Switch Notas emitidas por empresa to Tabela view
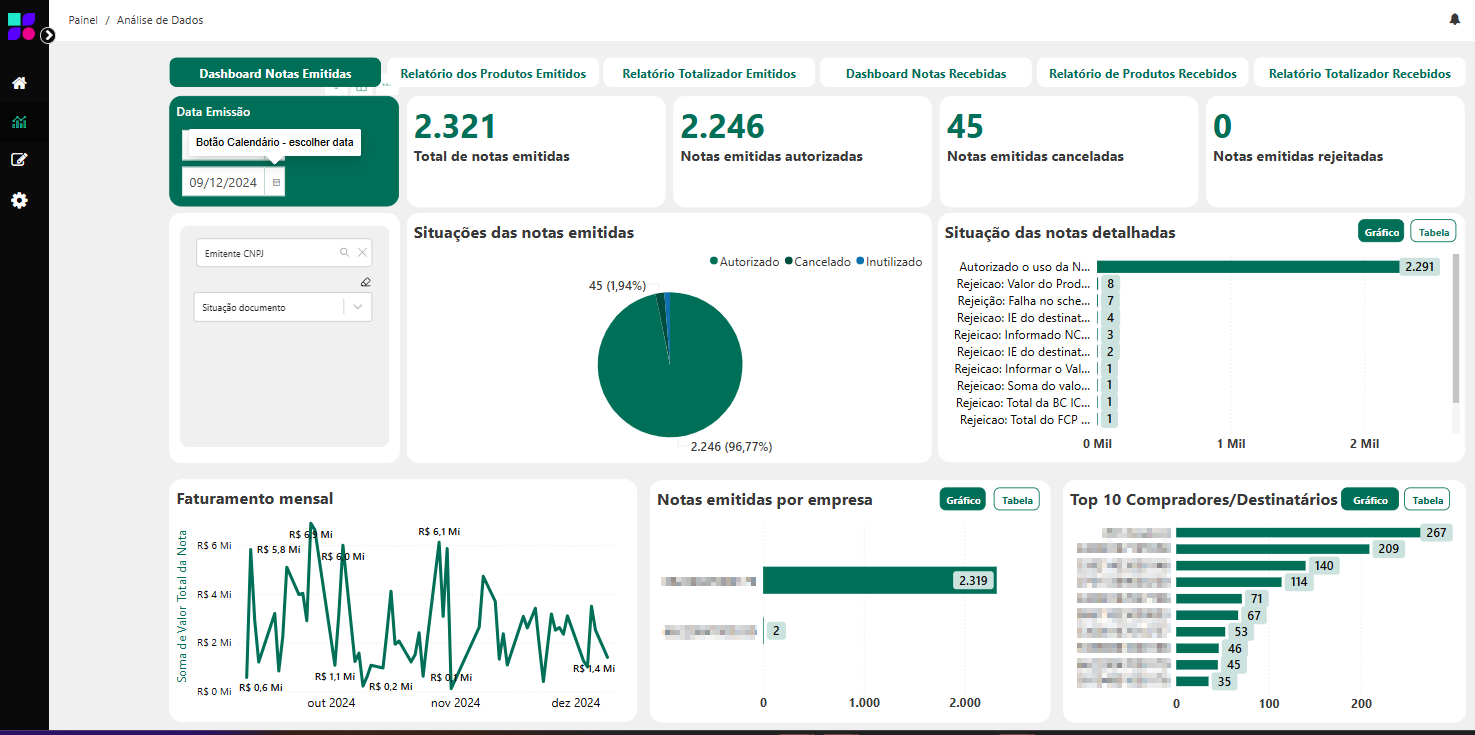1475x735 pixels. click(1016, 499)
